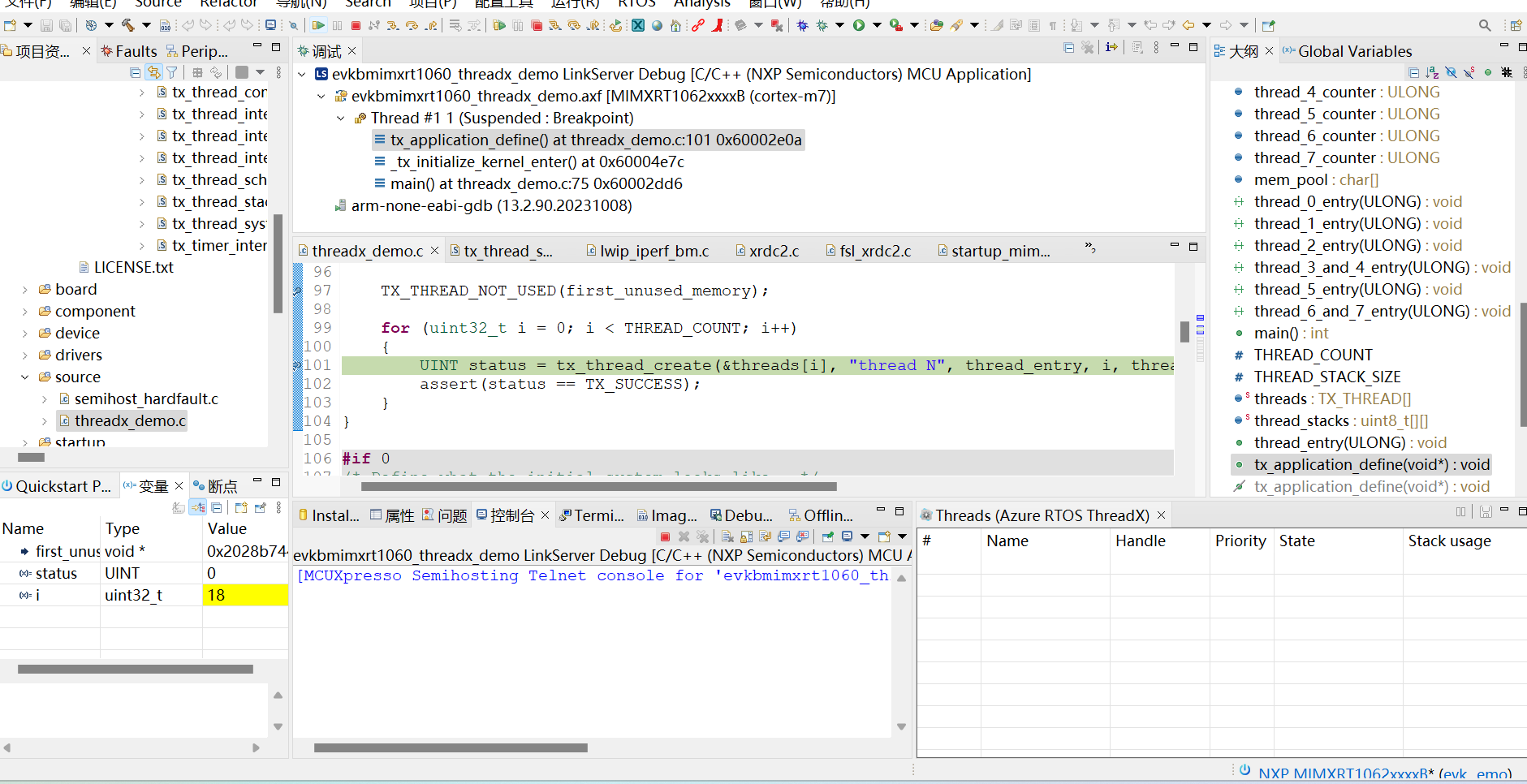Expand the board folder

pyautogui.click(x=25, y=290)
